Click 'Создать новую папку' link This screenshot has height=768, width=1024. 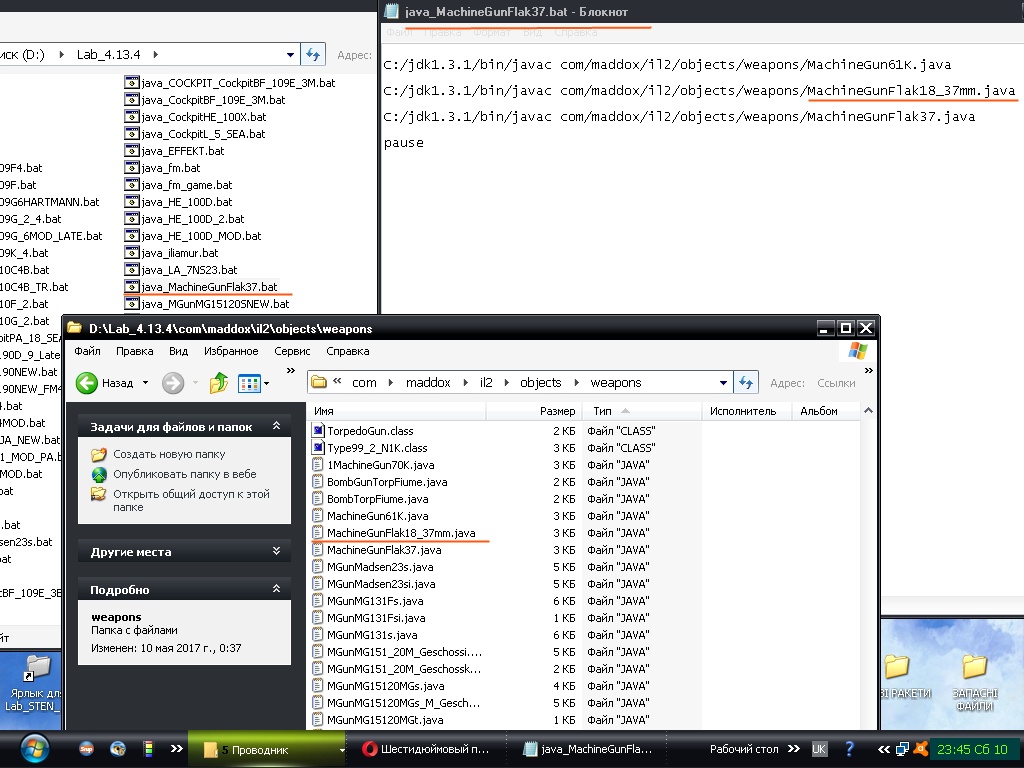[169, 454]
